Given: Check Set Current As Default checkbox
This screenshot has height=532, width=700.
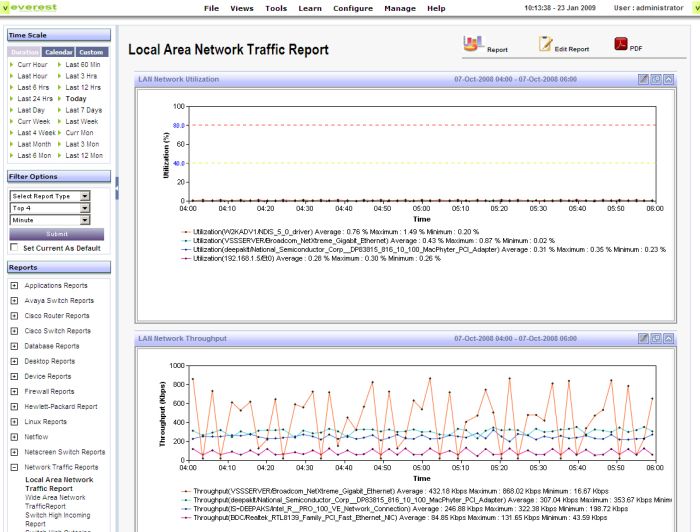Looking at the screenshot, I should 14,247.
